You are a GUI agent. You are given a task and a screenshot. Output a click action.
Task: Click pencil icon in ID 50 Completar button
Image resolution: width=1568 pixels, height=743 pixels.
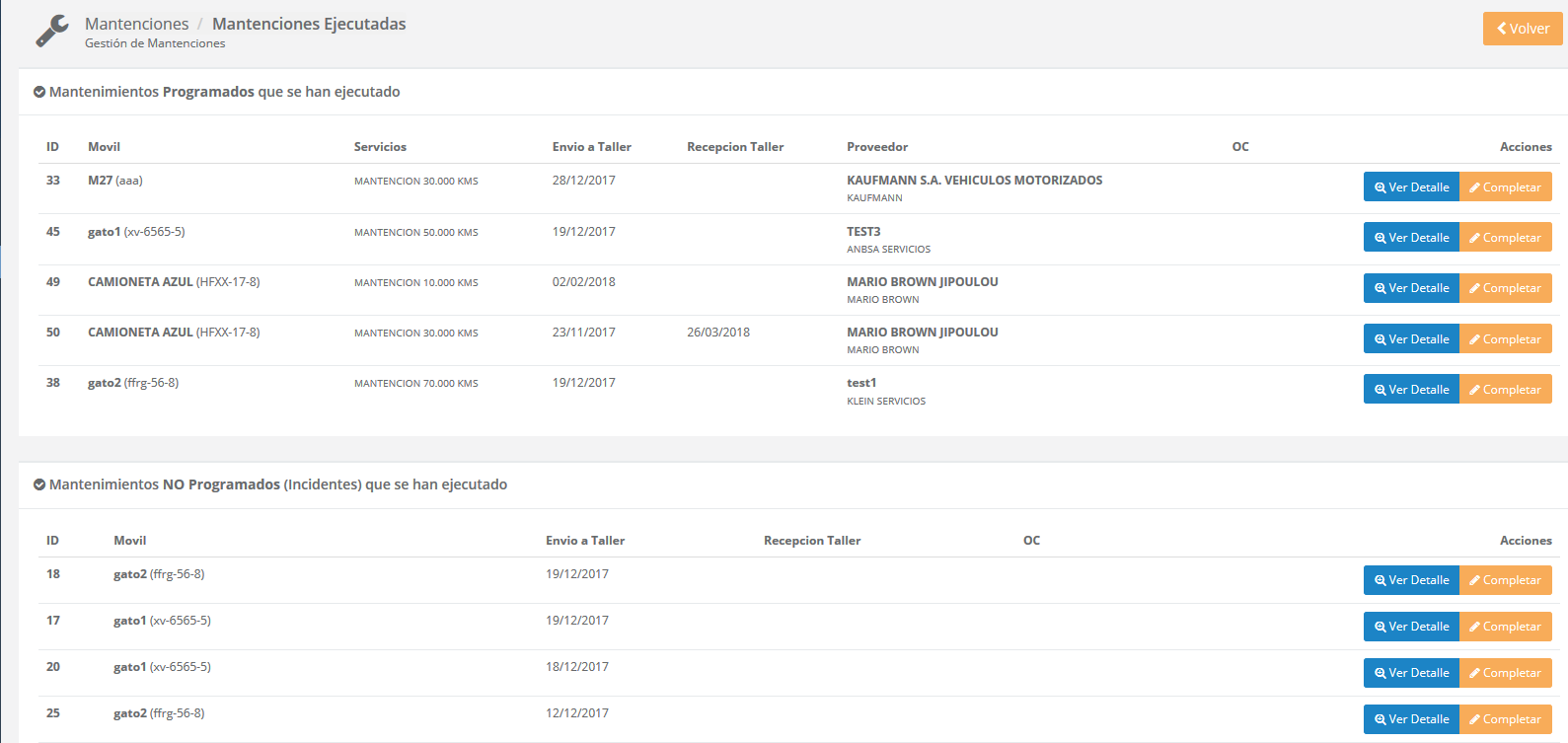pyautogui.click(x=1474, y=339)
